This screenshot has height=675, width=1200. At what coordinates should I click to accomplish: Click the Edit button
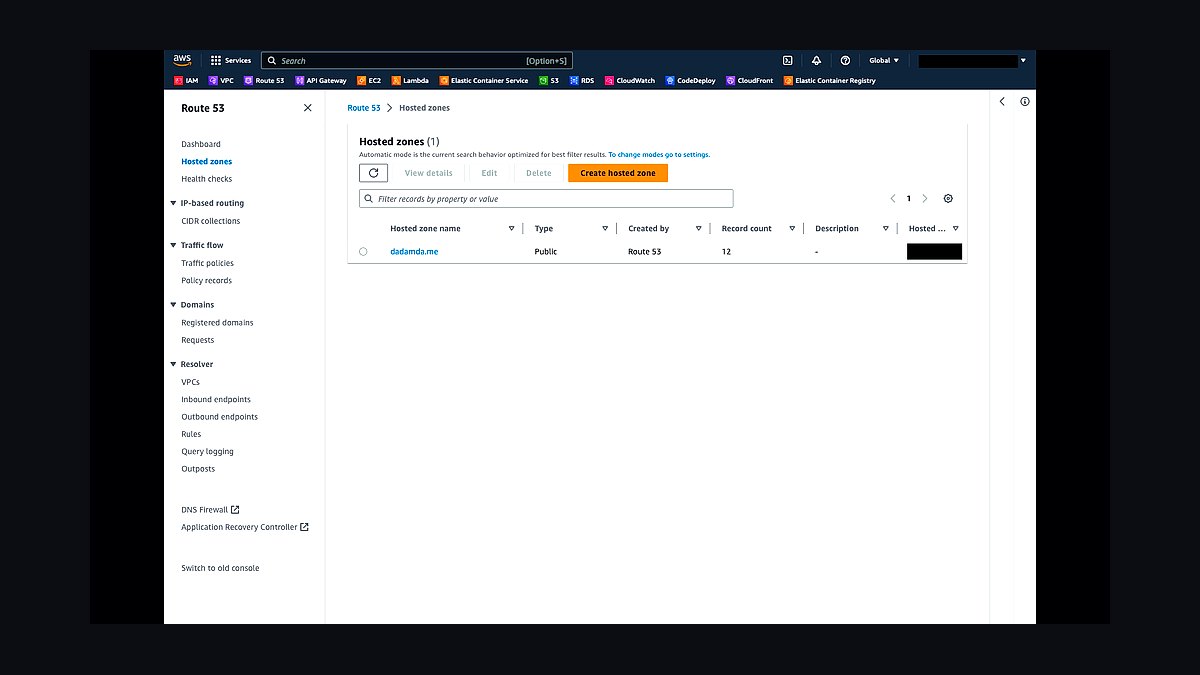pos(489,173)
